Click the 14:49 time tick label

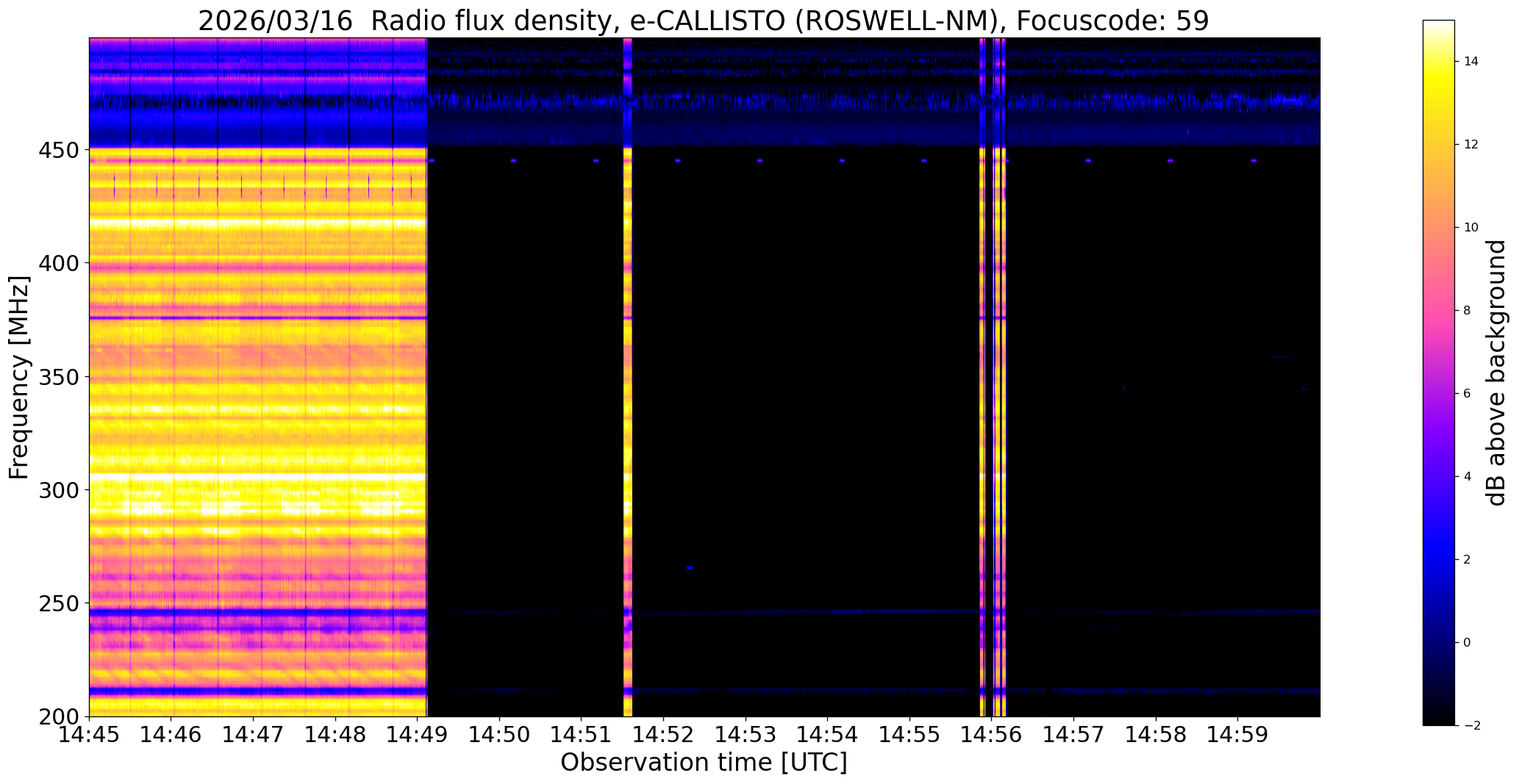pos(418,736)
